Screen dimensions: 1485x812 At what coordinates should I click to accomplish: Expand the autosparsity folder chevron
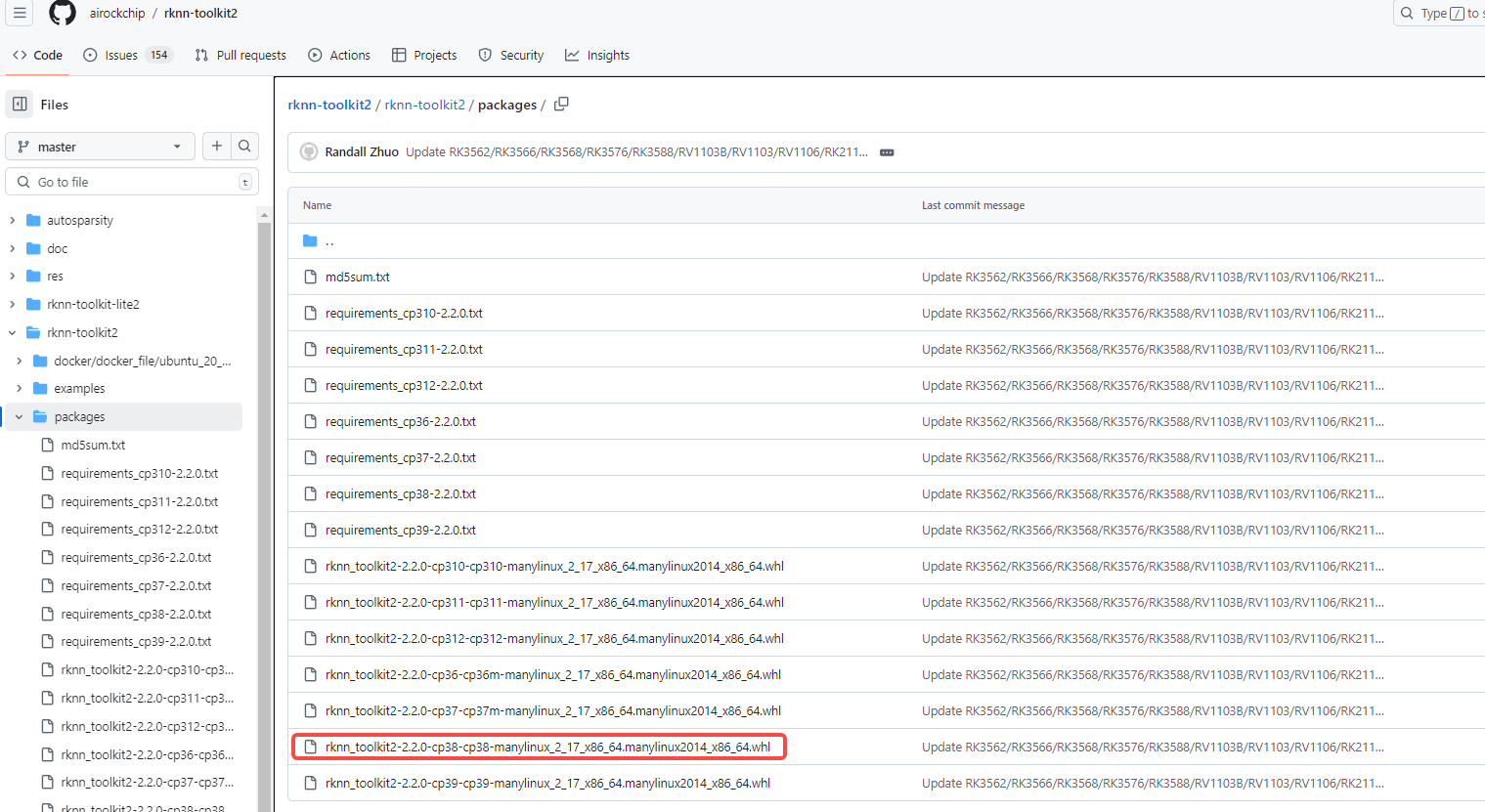point(12,220)
